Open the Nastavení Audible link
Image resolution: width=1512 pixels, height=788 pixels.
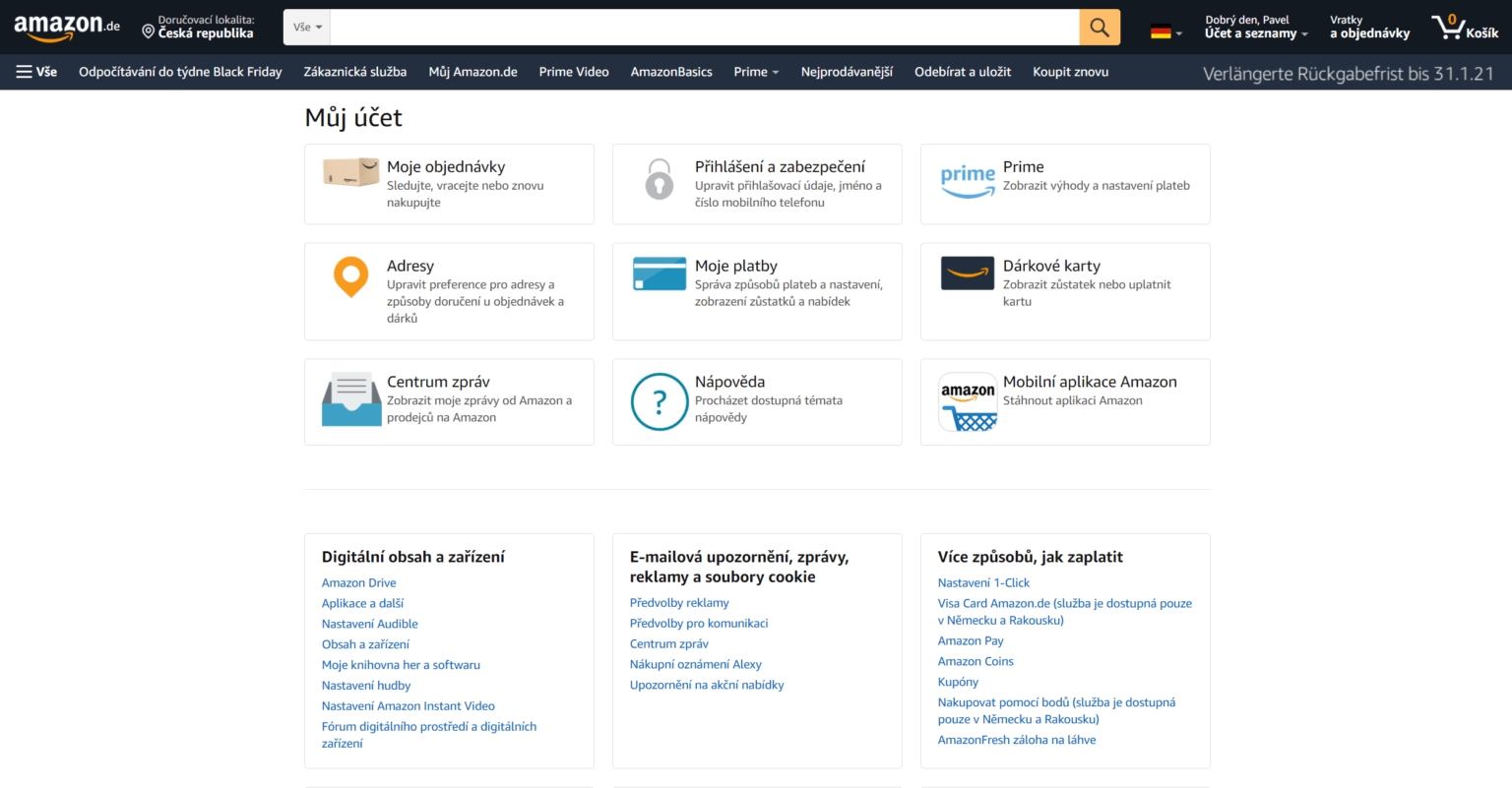tap(369, 623)
